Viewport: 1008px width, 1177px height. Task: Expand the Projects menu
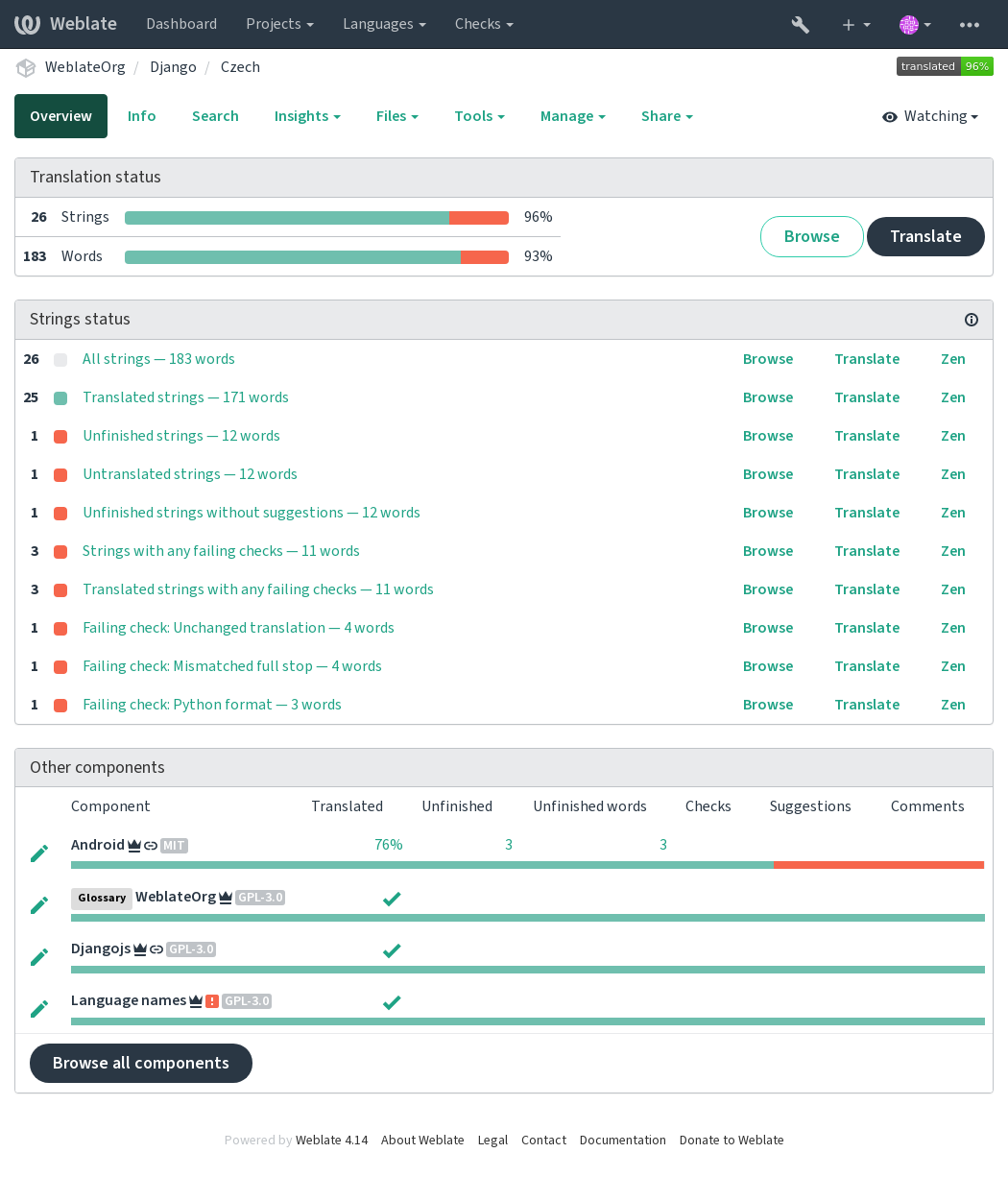tap(279, 24)
